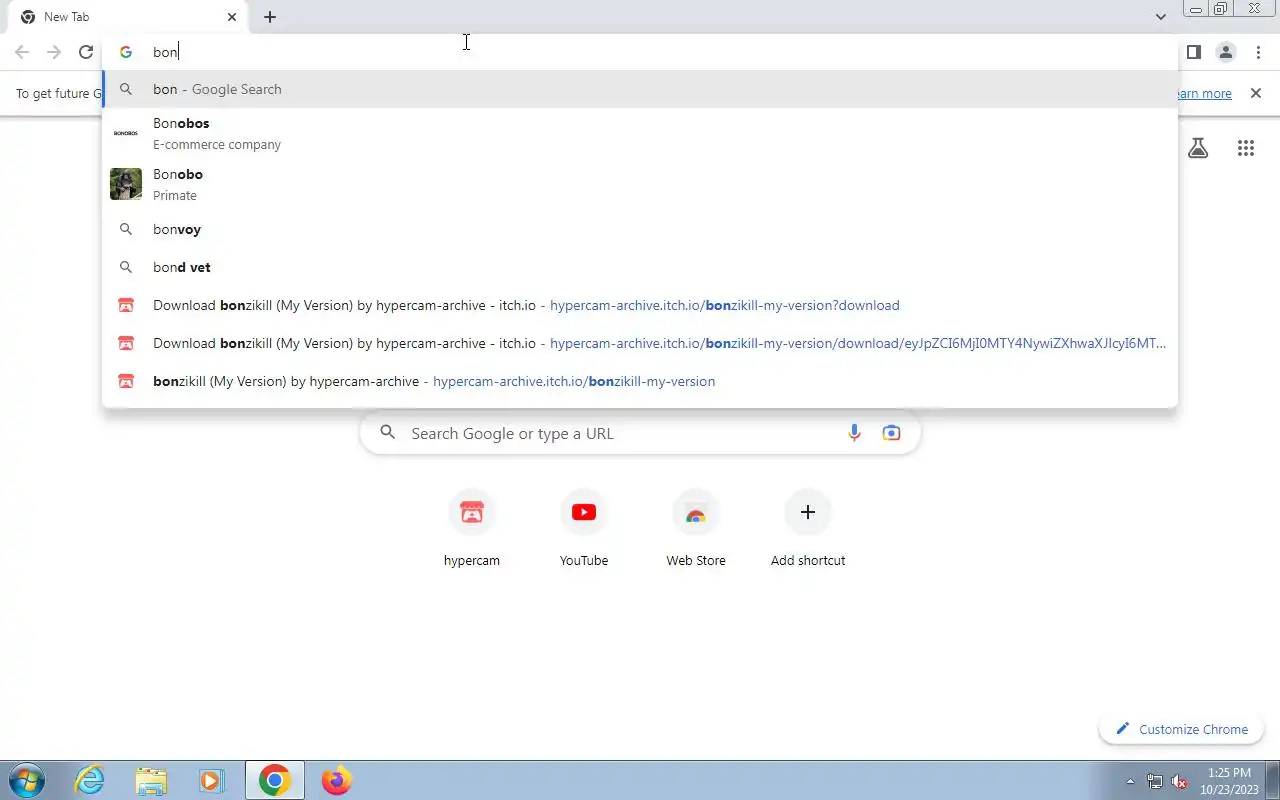Open a new tab with plus button
Viewport: 1280px width, 800px height.
click(x=270, y=17)
